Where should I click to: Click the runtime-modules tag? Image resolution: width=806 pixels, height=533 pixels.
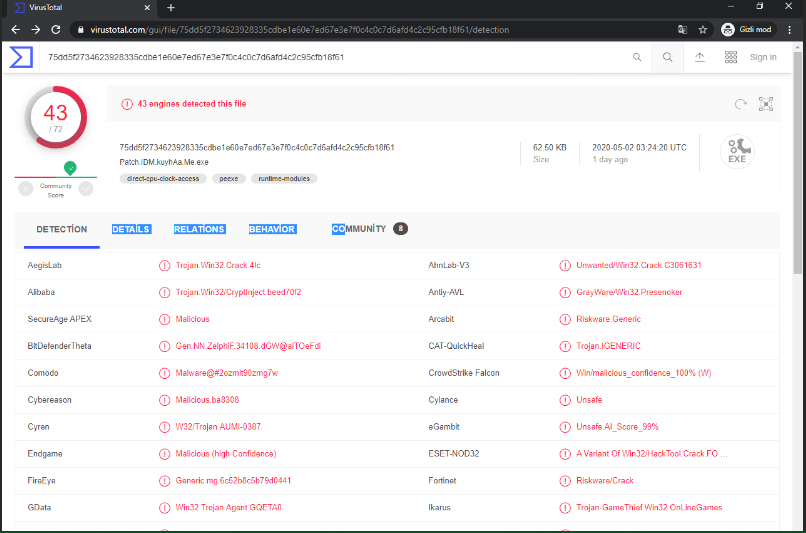pos(284,178)
